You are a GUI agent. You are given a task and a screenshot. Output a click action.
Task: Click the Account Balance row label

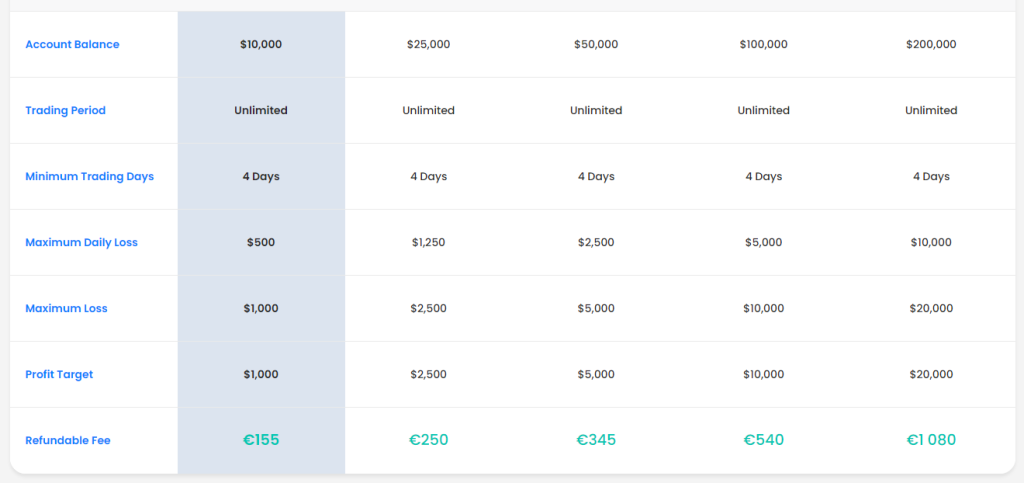[x=72, y=44]
